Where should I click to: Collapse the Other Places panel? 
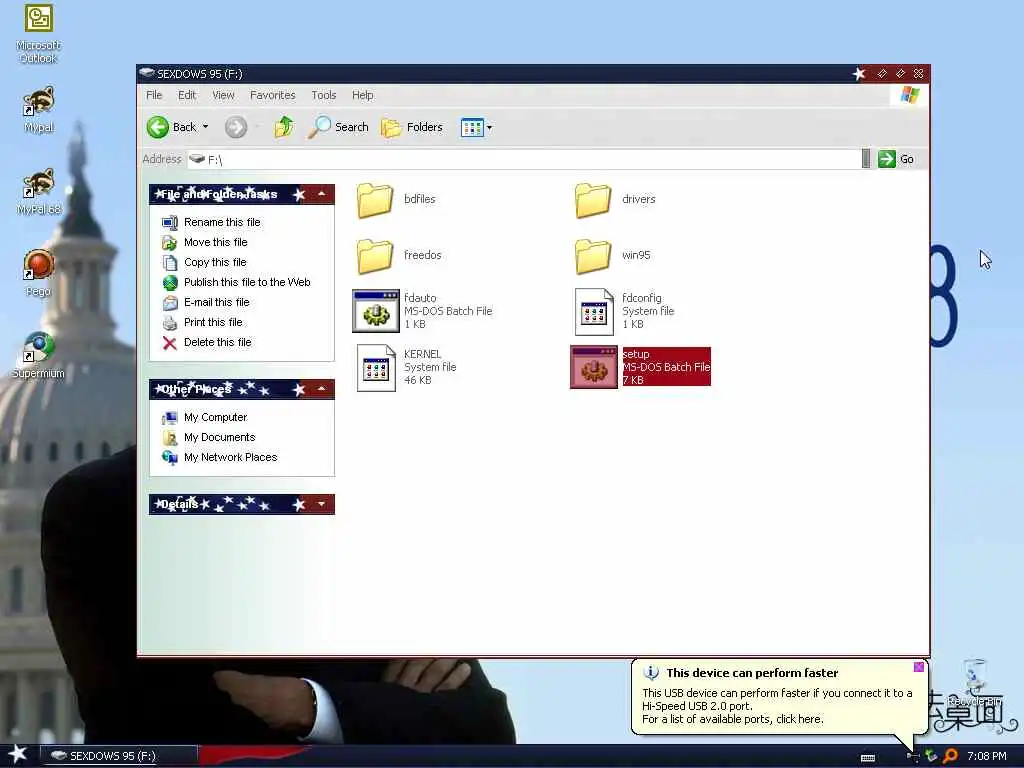coord(322,389)
